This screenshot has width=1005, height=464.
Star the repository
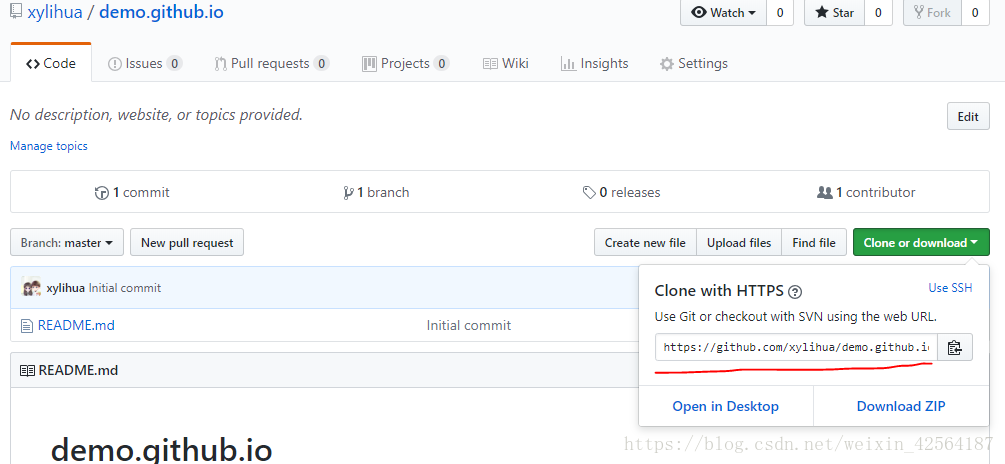[x=835, y=12]
